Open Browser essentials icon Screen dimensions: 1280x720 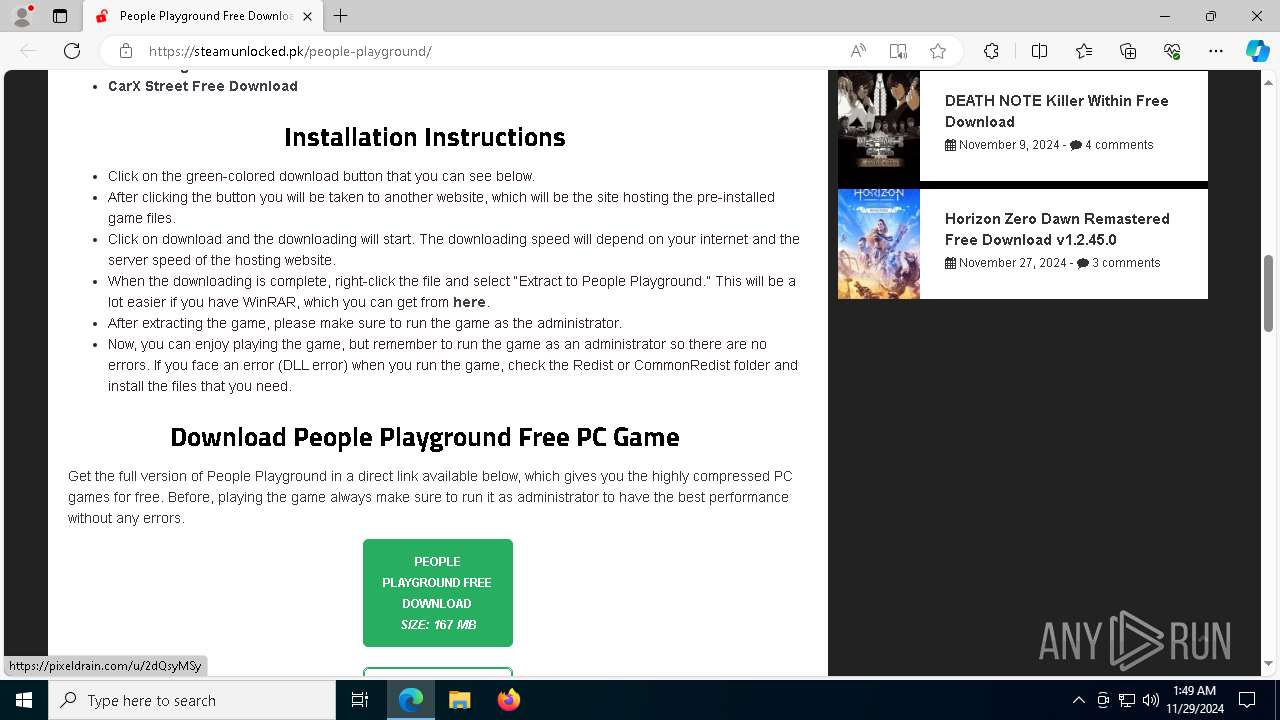(1172, 51)
